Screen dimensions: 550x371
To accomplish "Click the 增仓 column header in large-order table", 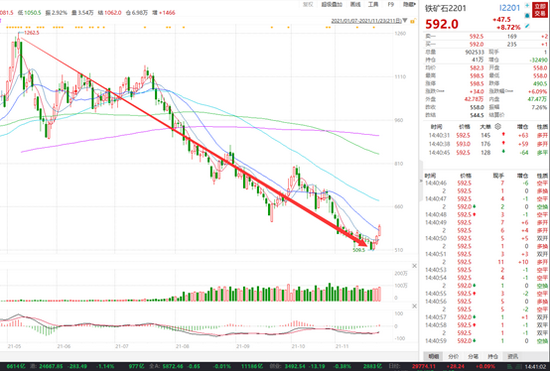I will tap(522, 127).
